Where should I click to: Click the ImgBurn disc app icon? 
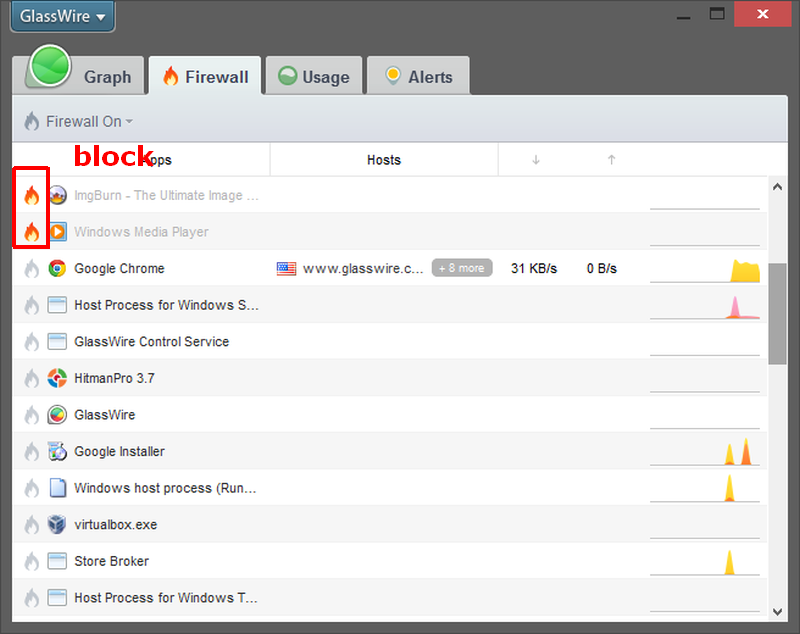pyautogui.click(x=57, y=195)
